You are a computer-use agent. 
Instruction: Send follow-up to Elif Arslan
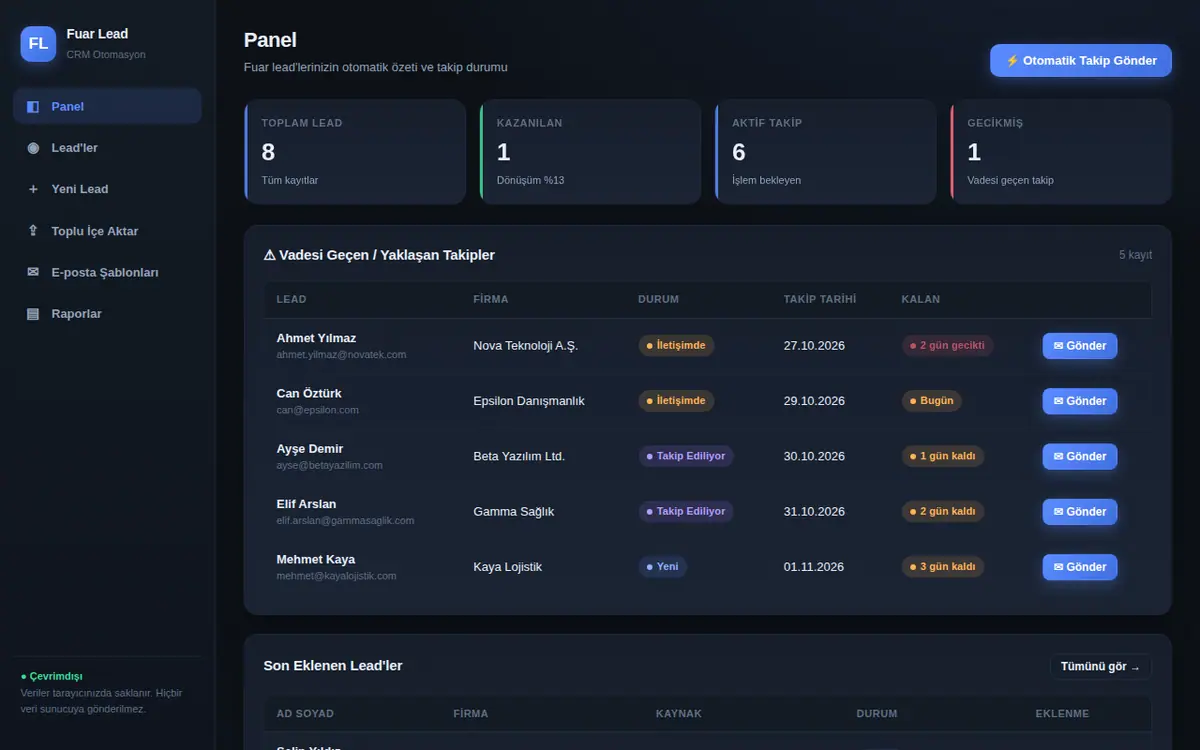coord(1080,512)
